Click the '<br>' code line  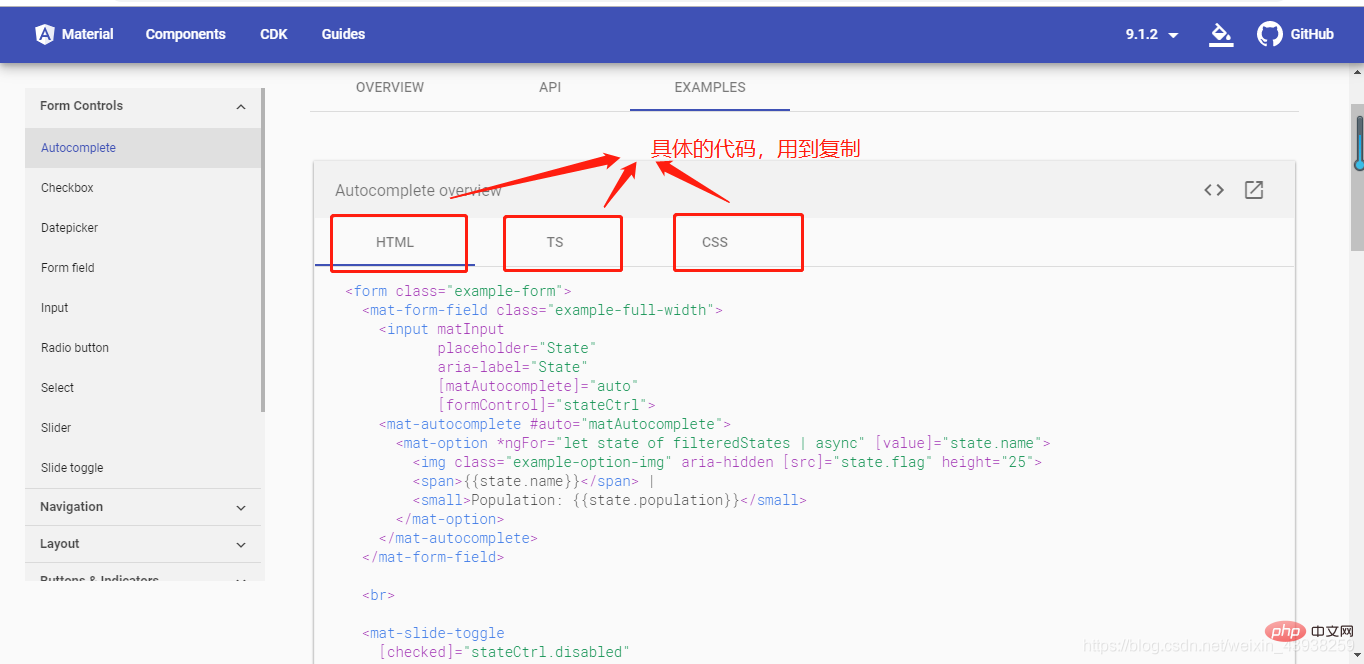[378, 595]
